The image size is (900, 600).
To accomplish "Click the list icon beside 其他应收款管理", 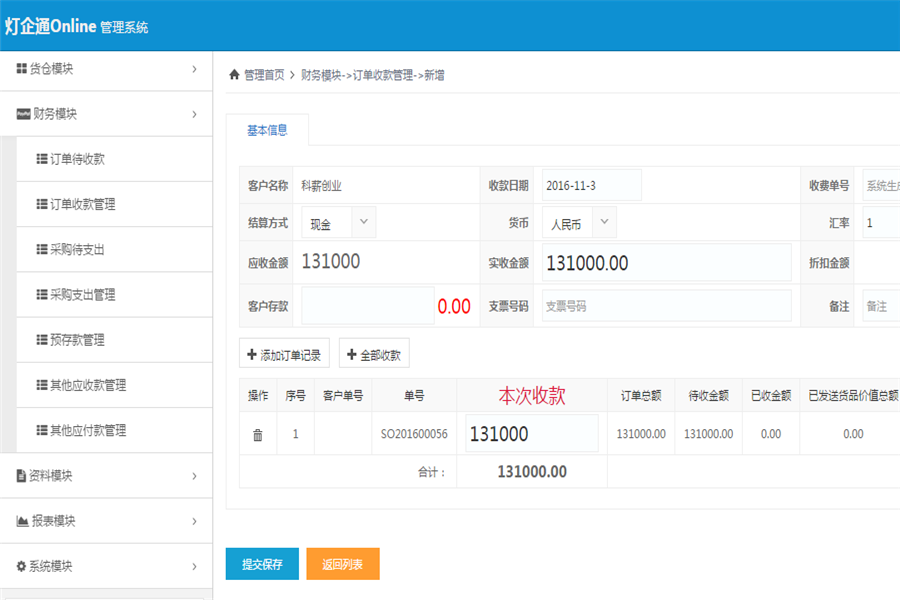I will pos(42,385).
